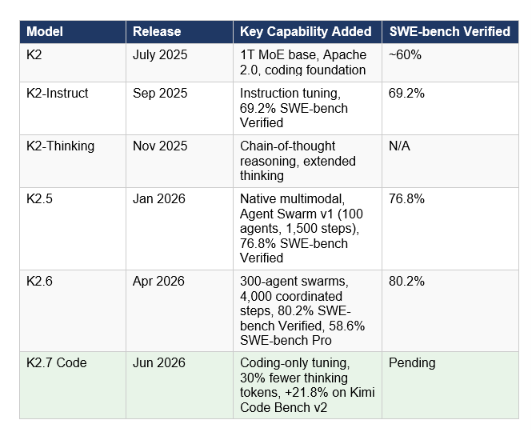The image size is (531, 431).
Task: Select the Sep 2025 release cell
Action: coord(179,108)
